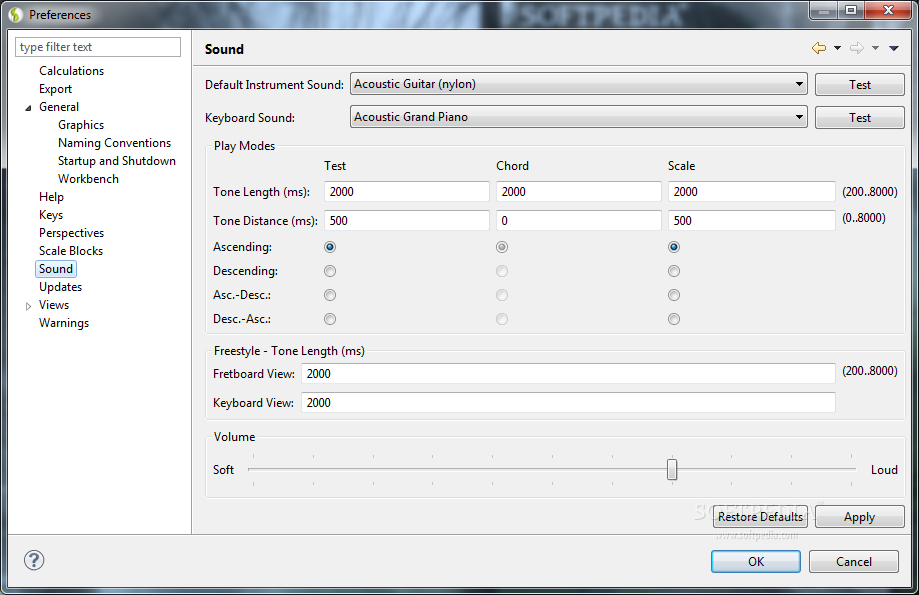Open Warnings preferences page
This screenshot has width=919, height=595.
[x=64, y=323]
